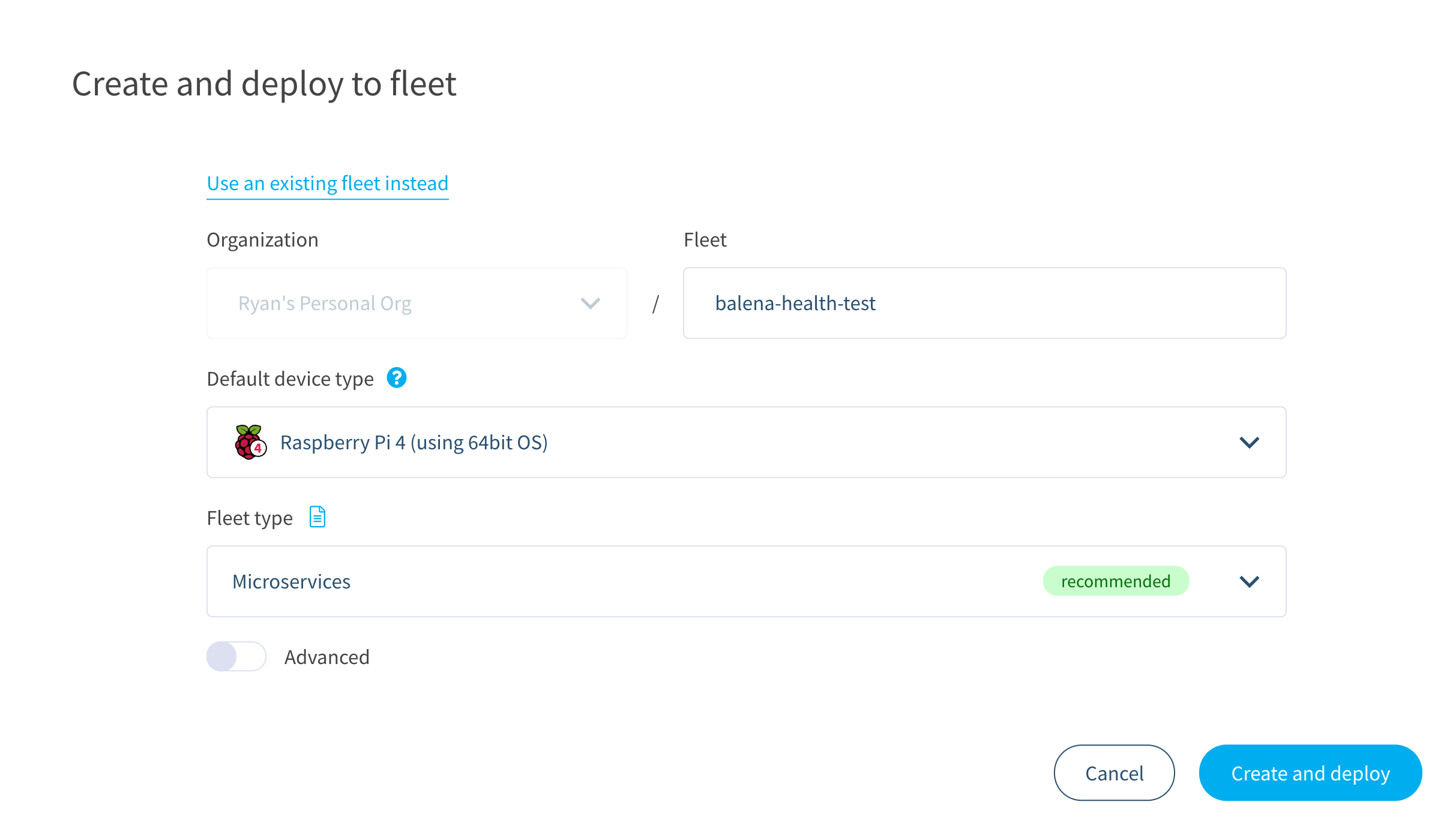The height and width of the screenshot is (823, 1456).
Task: Click the Organization field label
Action: point(262,240)
